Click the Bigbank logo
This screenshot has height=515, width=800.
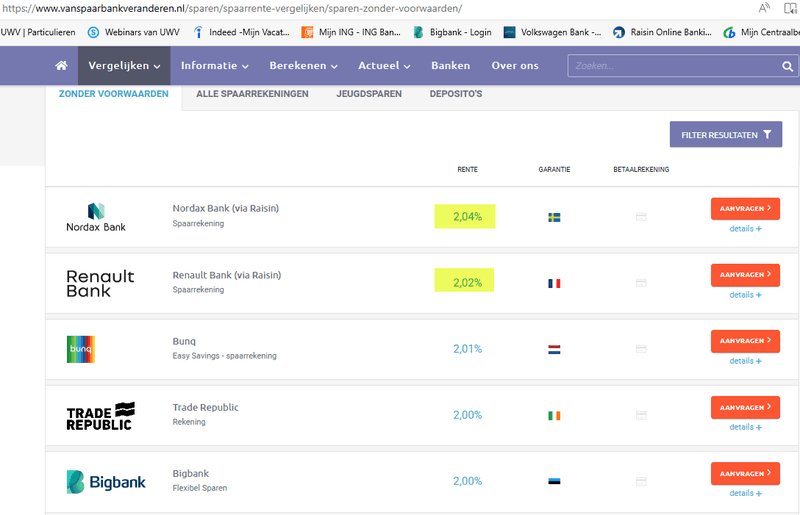point(105,482)
